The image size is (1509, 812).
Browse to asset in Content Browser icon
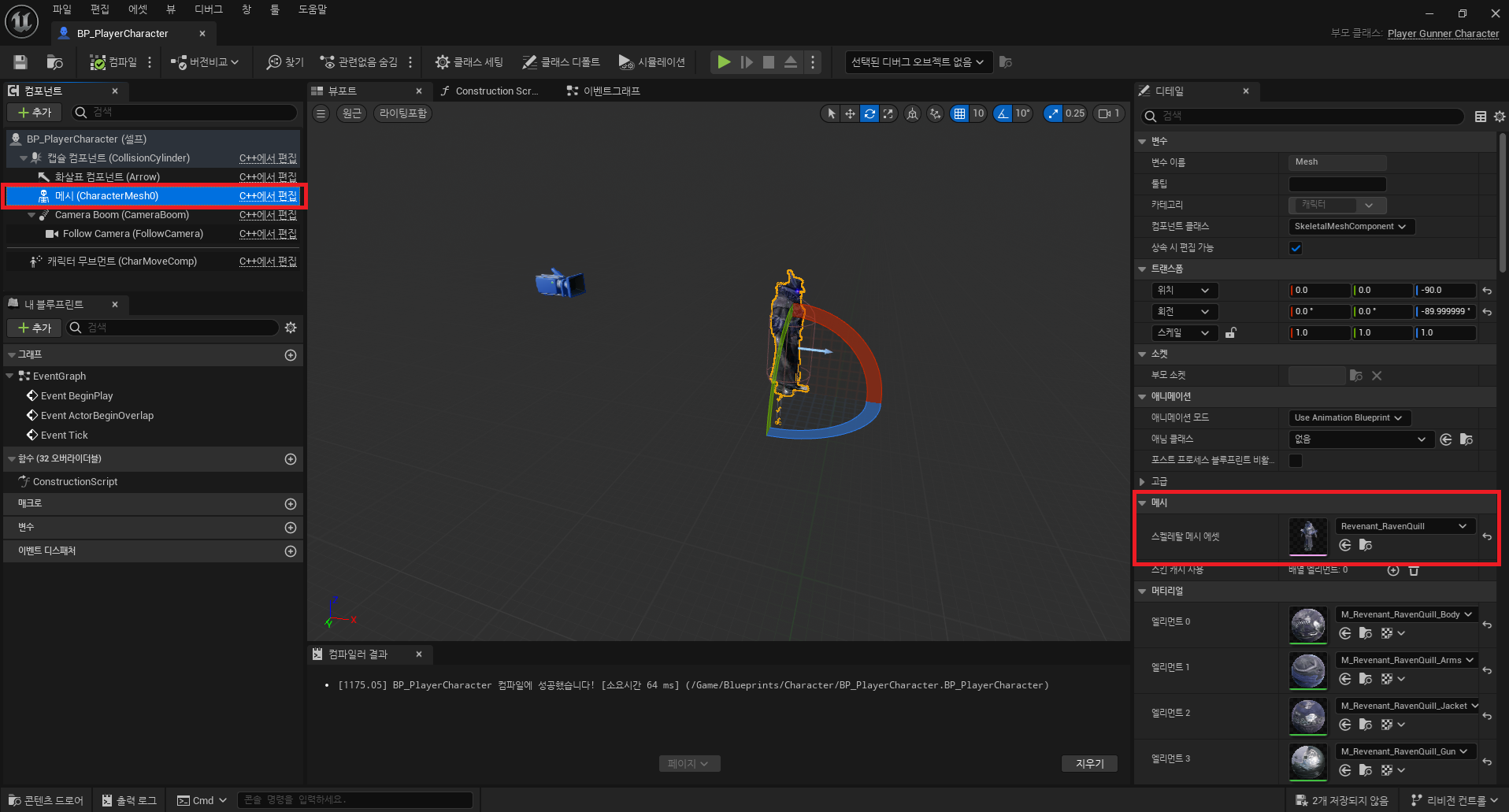pos(54,62)
